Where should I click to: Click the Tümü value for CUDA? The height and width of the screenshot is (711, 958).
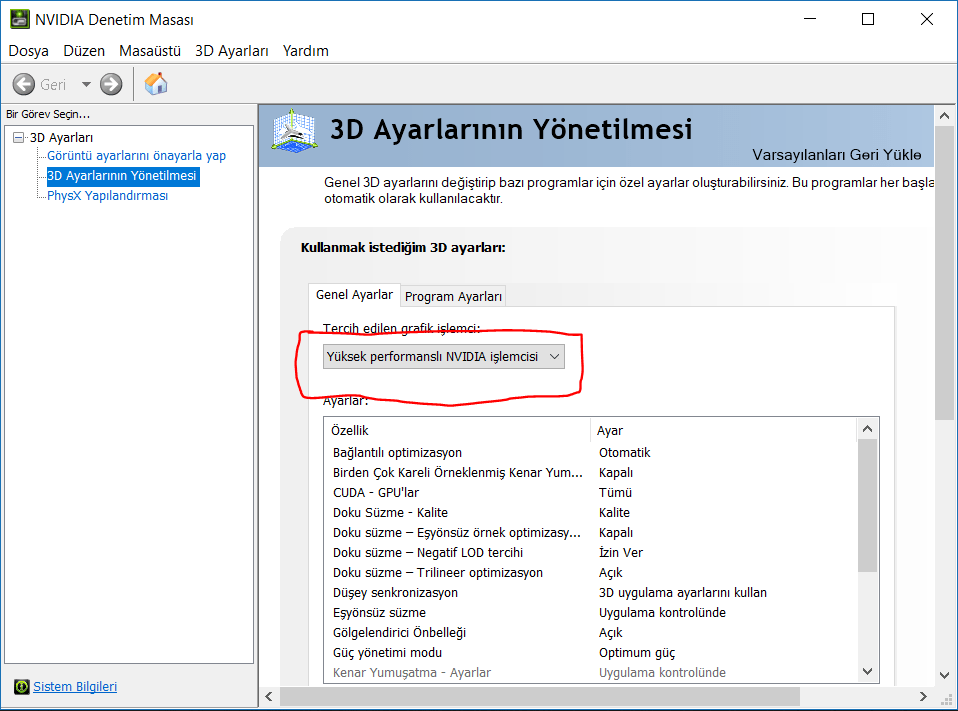click(615, 492)
